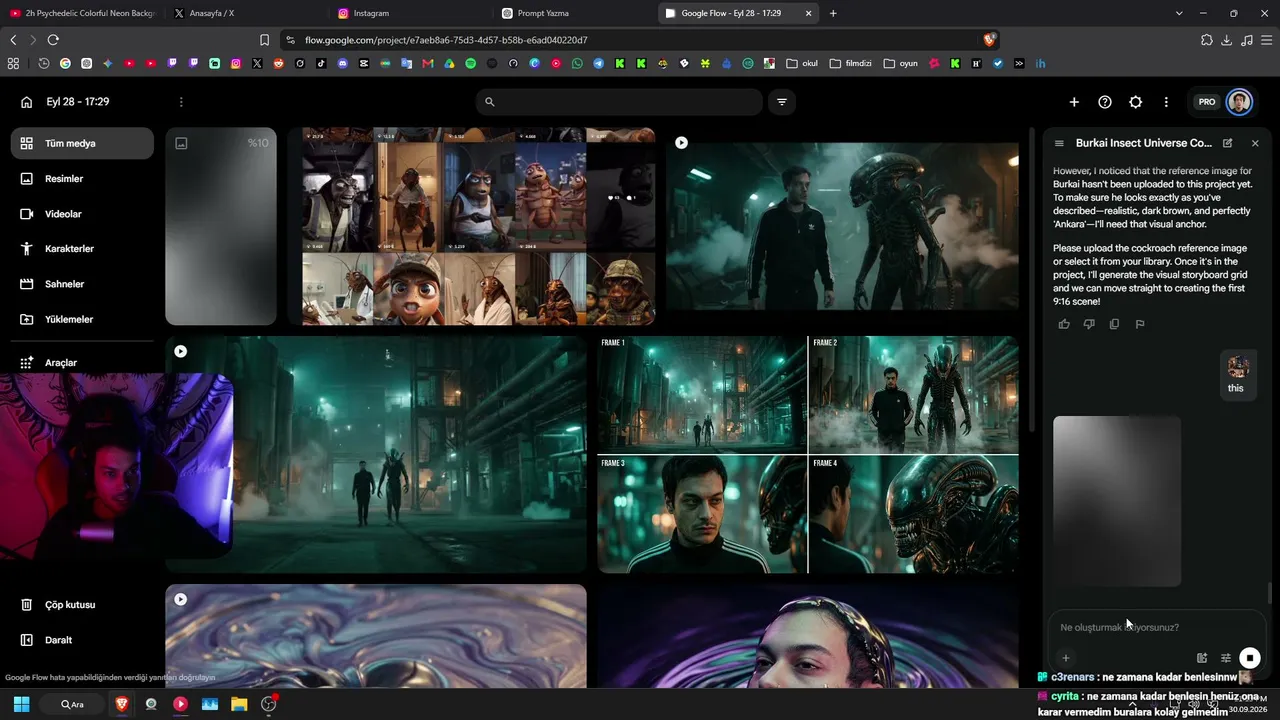The image size is (1280, 720).
Task: Open generation settings sliders icon in prompt box
Action: 1226,658
